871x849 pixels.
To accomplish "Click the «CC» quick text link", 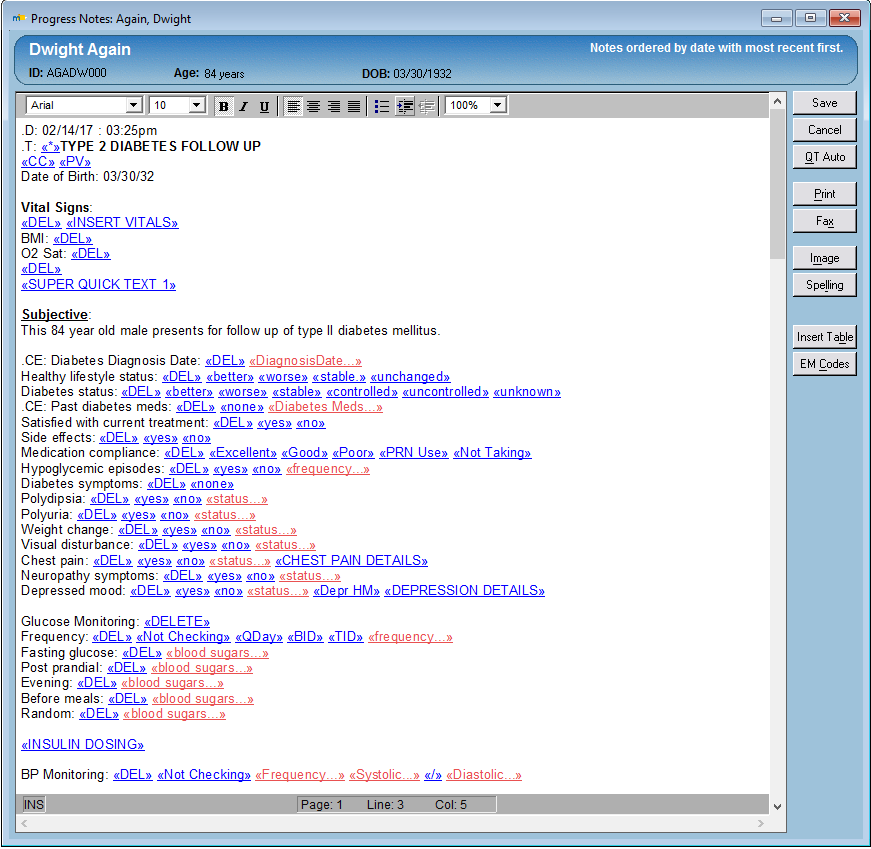I will (38, 162).
